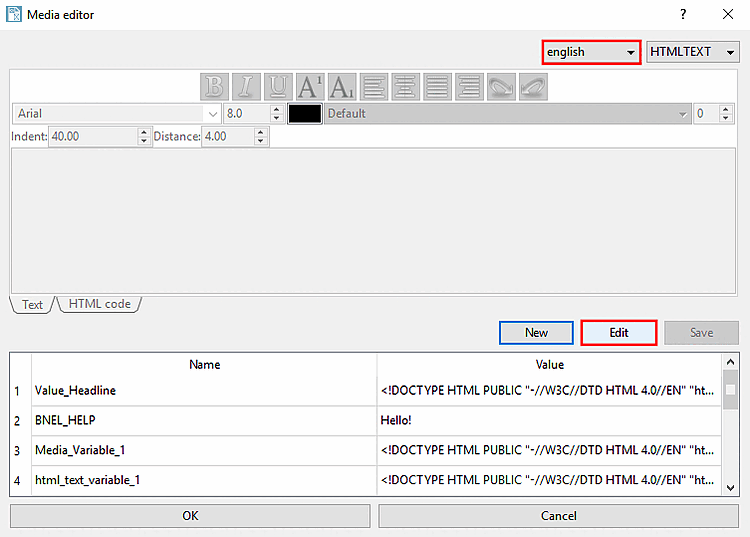Click the Media_Variable_1 DOCTYPE value cell
Viewport: 750px width, 537px height.
[x=549, y=450]
